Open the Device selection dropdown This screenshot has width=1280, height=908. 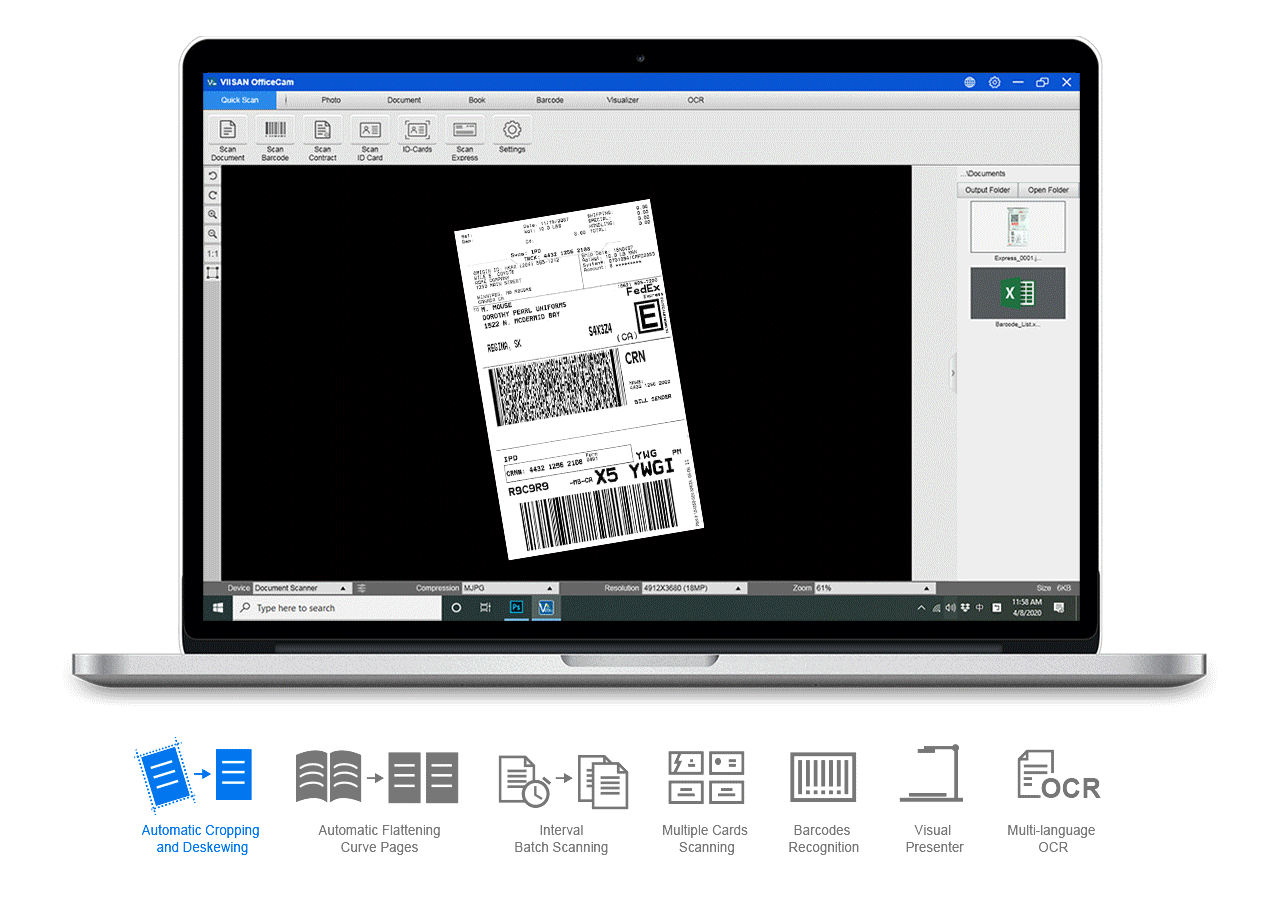(343, 587)
